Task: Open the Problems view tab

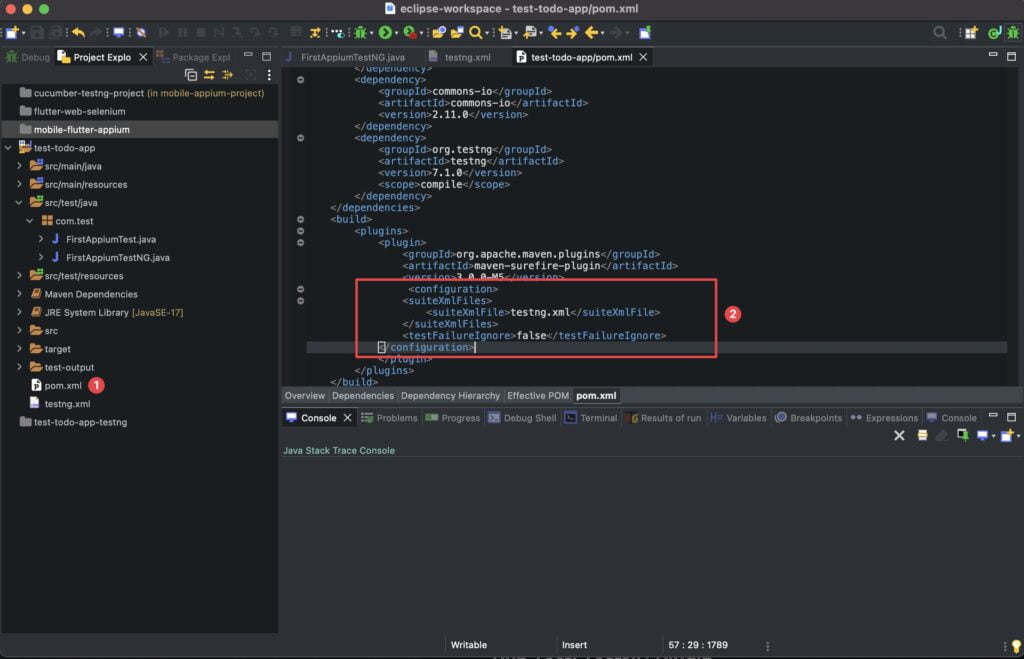Action: coord(389,418)
